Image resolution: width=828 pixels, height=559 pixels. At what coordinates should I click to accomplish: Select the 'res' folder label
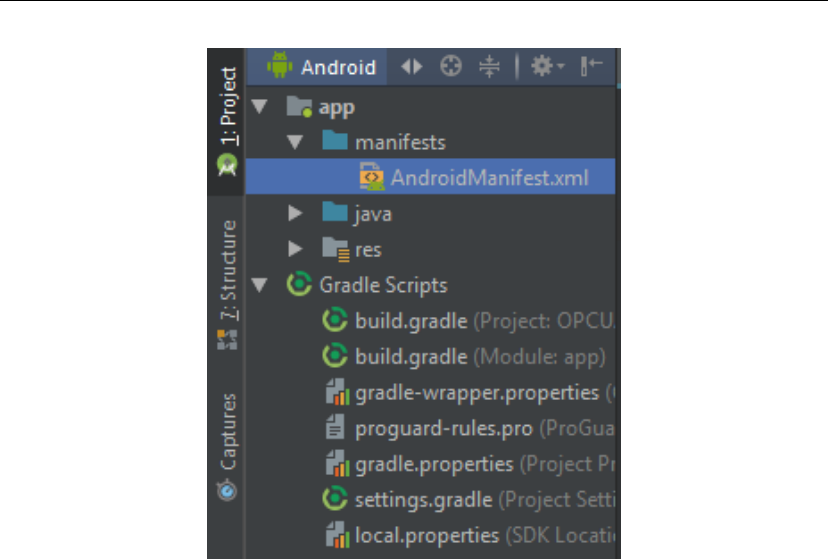pyautogui.click(x=368, y=250)
